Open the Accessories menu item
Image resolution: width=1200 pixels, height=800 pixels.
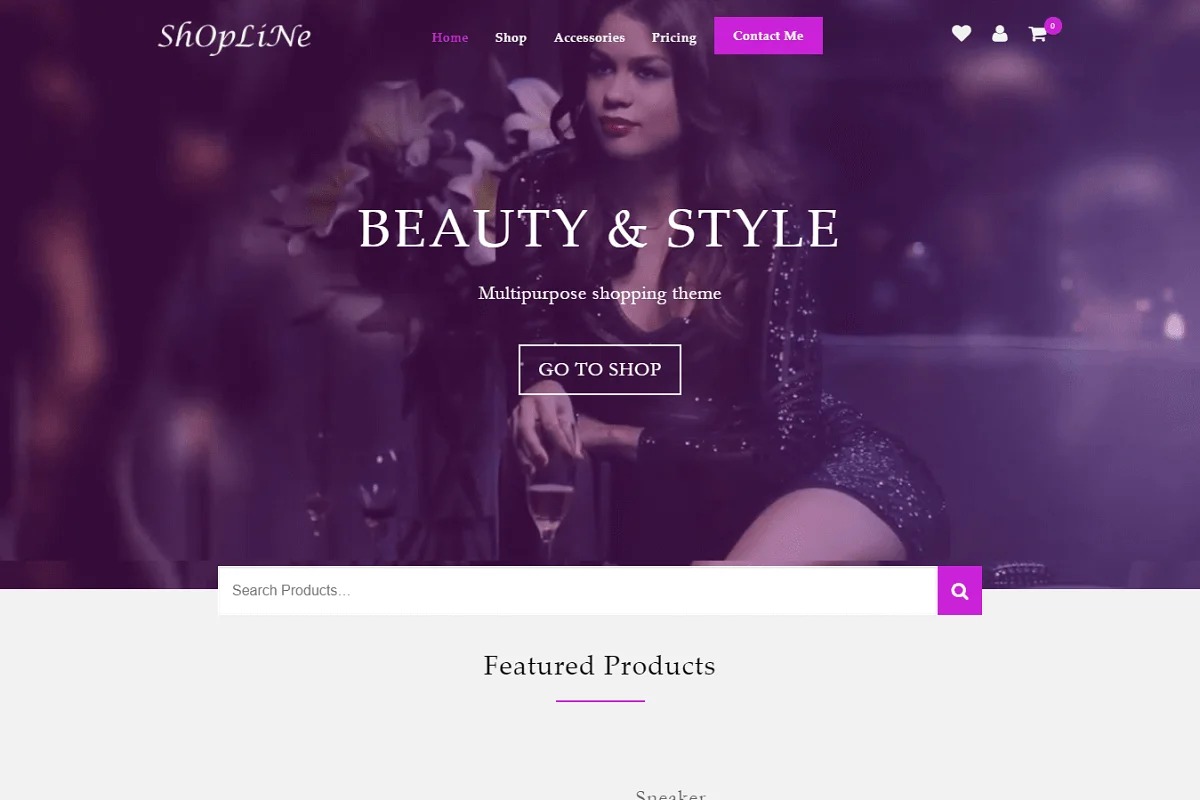coord(589,37)
